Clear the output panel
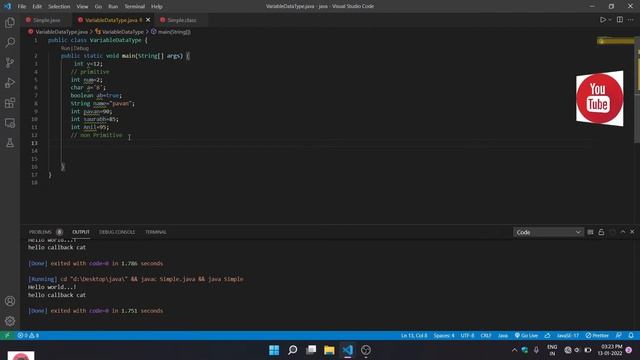 tap(590, 232)
